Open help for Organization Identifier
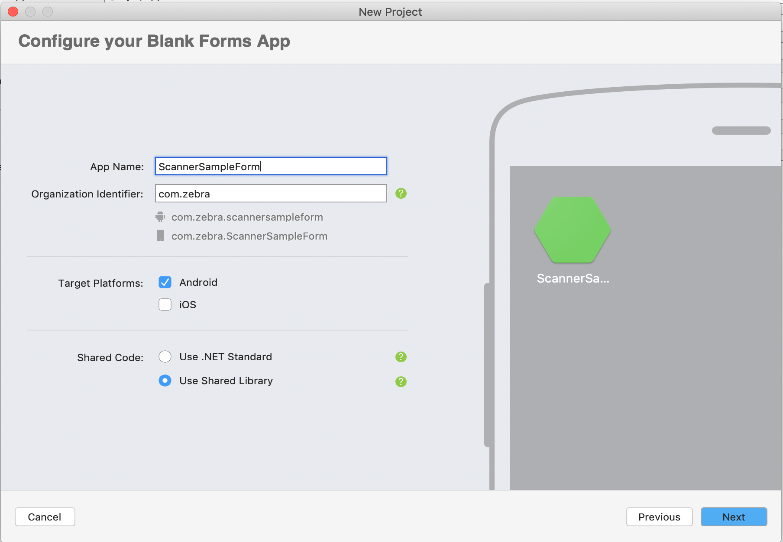This screenshot has height=542, width=783. pos(401,194)
